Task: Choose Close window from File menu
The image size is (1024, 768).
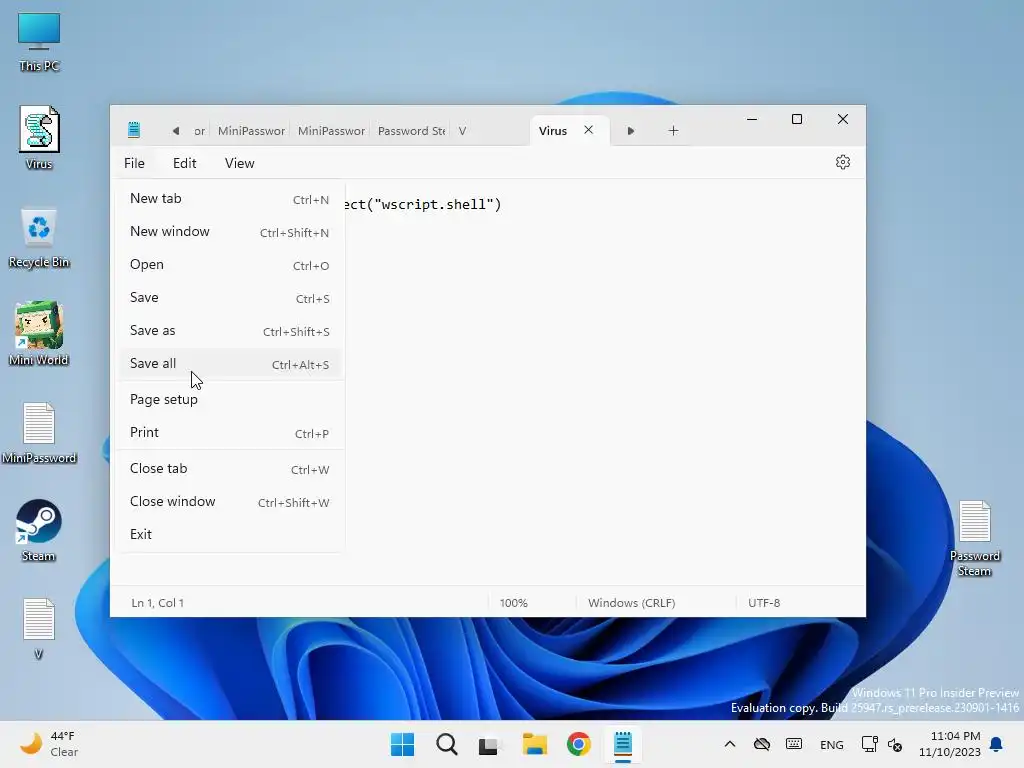Action: 231,502
